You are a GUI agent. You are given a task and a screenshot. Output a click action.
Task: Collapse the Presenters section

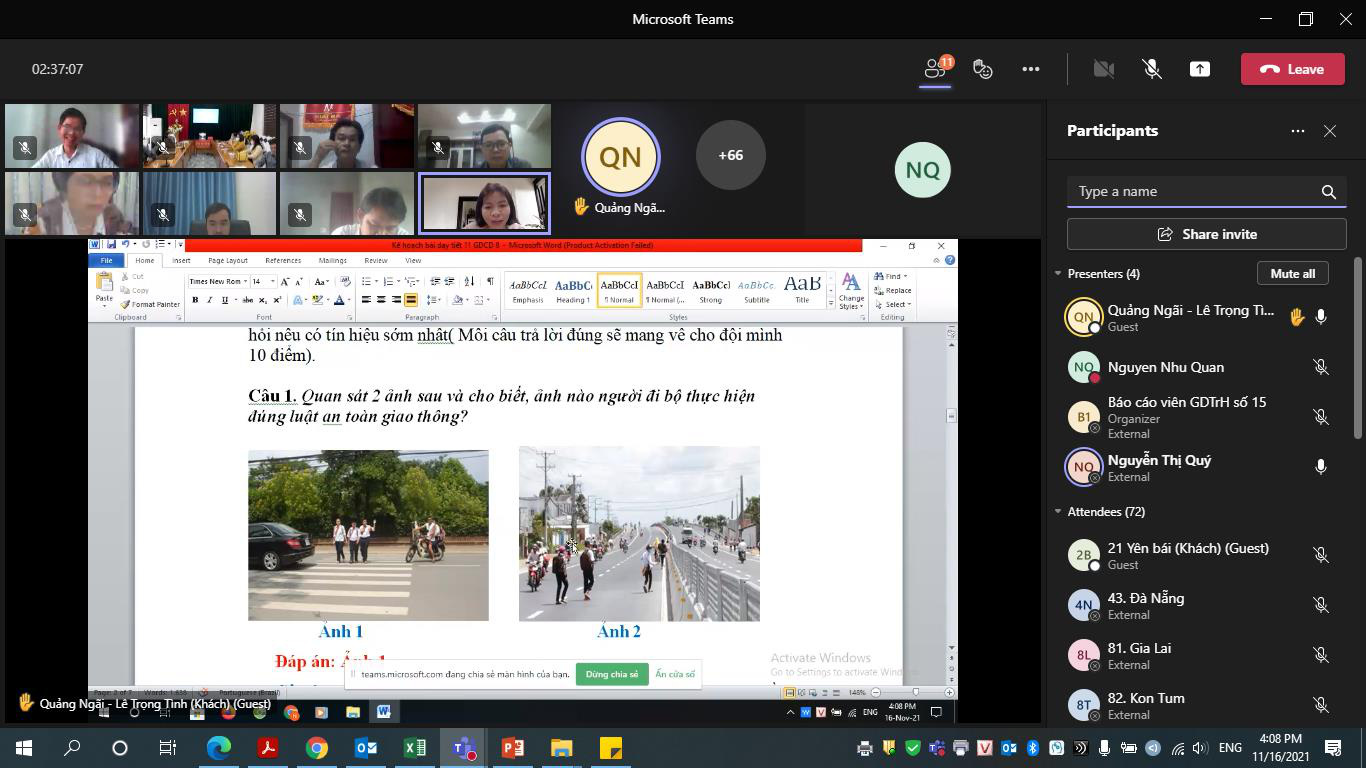(1058, 274)
